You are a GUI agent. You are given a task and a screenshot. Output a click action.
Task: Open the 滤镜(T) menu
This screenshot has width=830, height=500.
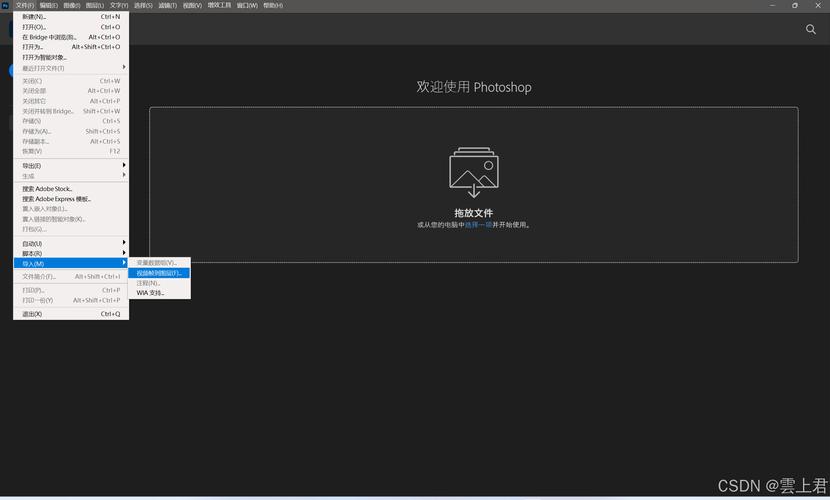[x=167, y=5]
